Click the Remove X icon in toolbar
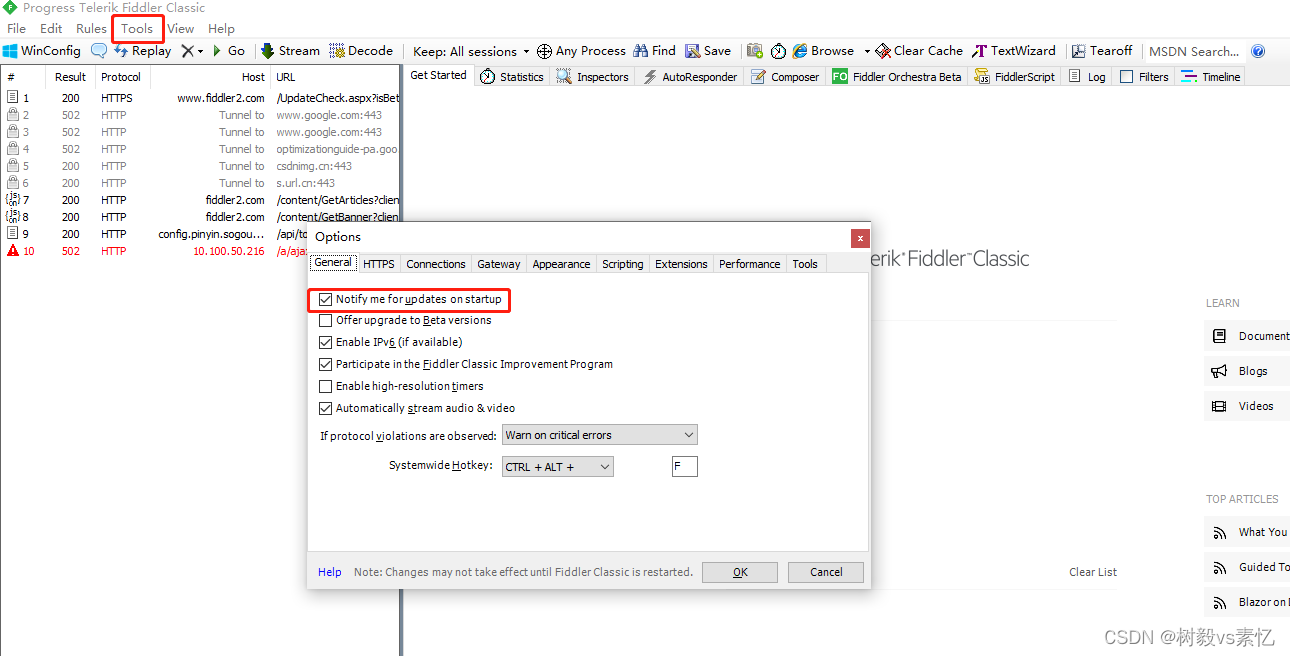 (x=187, y=51)
